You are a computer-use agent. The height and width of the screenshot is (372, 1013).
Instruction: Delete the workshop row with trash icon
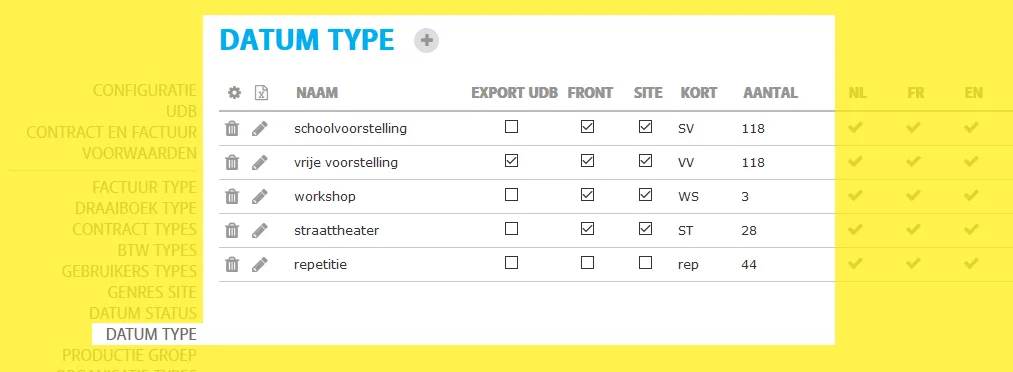click(x=232, y=196)
